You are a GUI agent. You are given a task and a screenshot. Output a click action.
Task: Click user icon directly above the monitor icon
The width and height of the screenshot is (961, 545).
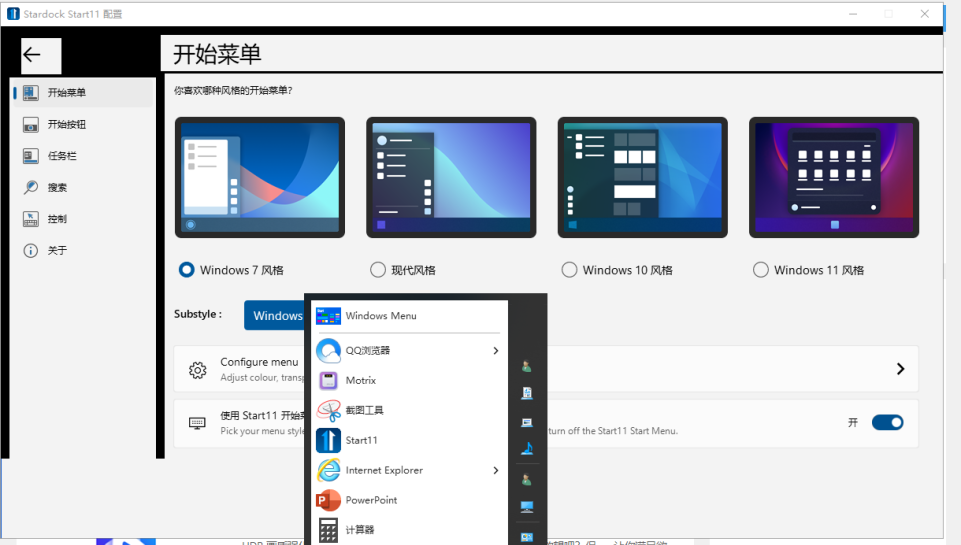point(526,480)
